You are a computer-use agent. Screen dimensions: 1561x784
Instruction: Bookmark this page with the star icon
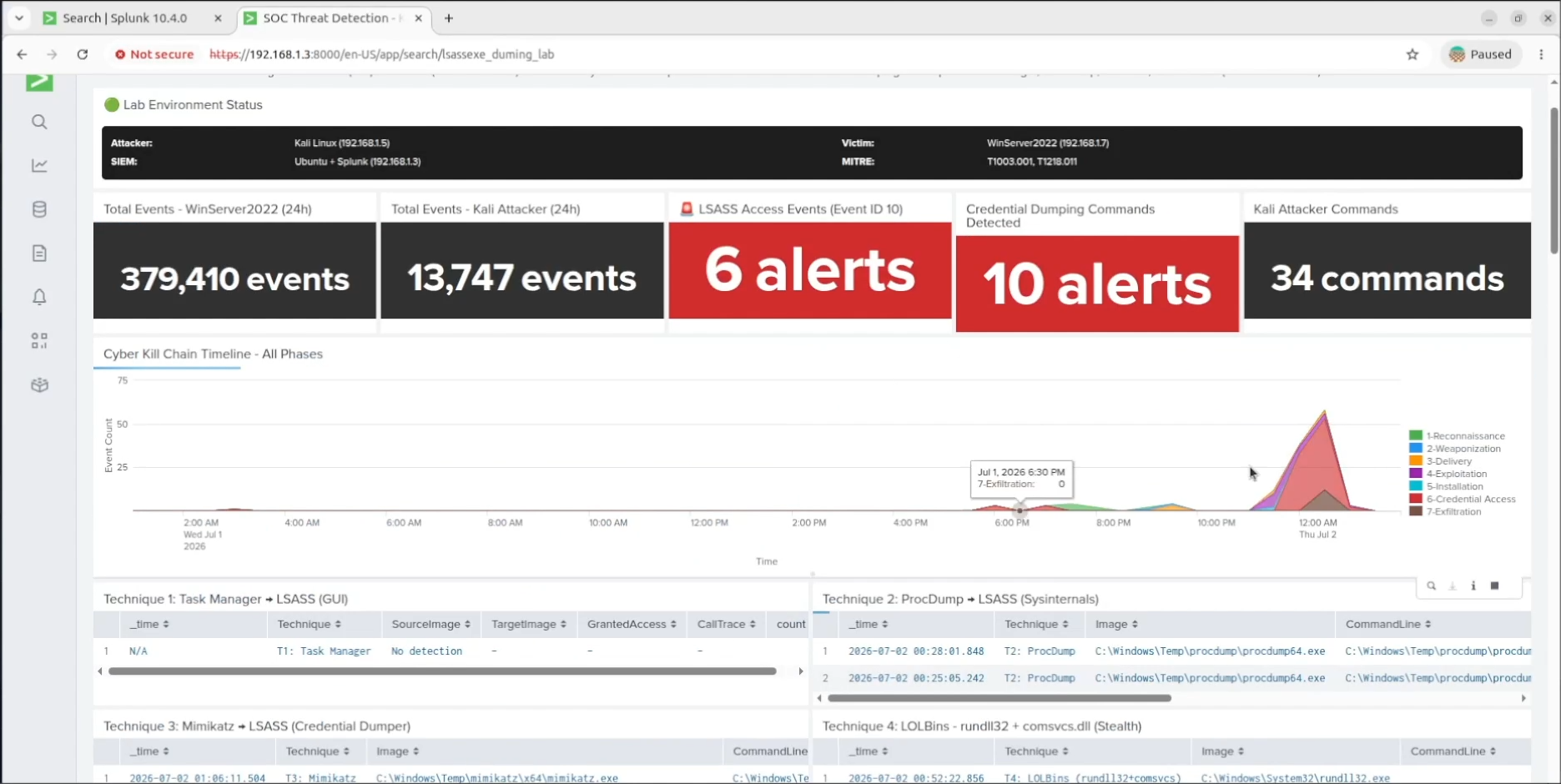[1412, 54]
